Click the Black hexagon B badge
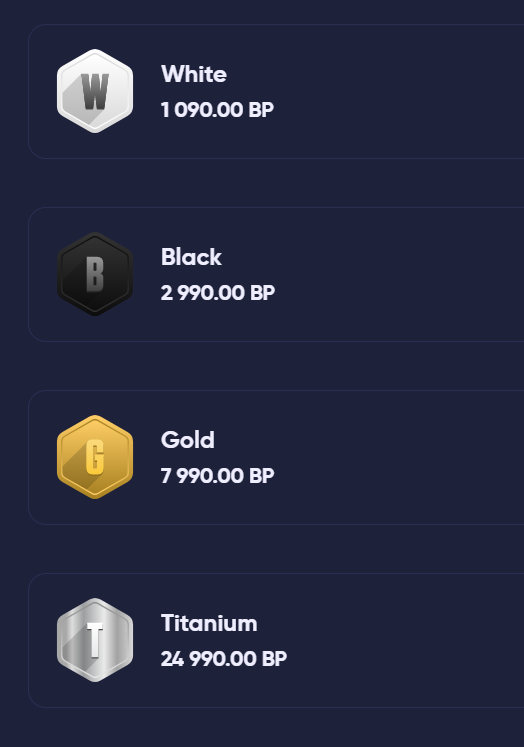The image size is (524, 747). (95, 274)
